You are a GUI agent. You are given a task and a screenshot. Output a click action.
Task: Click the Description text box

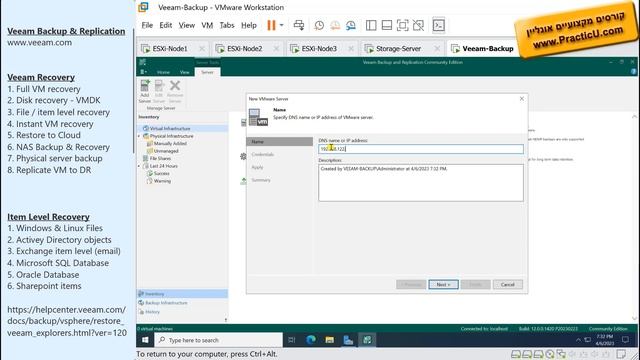[421, 183]
